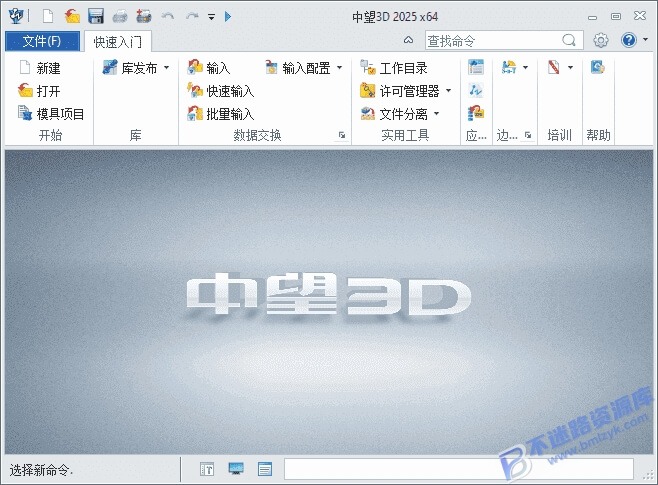
Task: Expand the 输入配置 dropdown arrow
Action: pyautogui.click(x=339, y=68)
